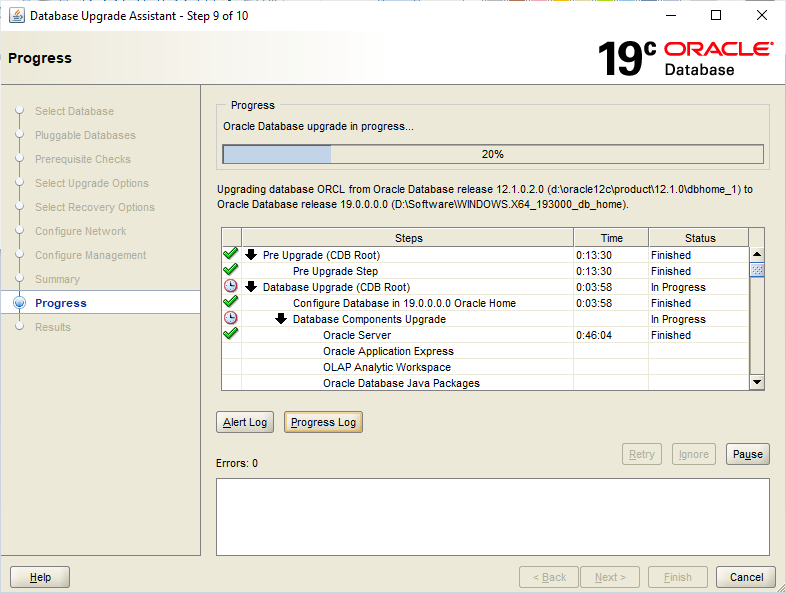Click green checkmark beside Oracle Server
Screen dimensions: 786x593
(231, 334)
